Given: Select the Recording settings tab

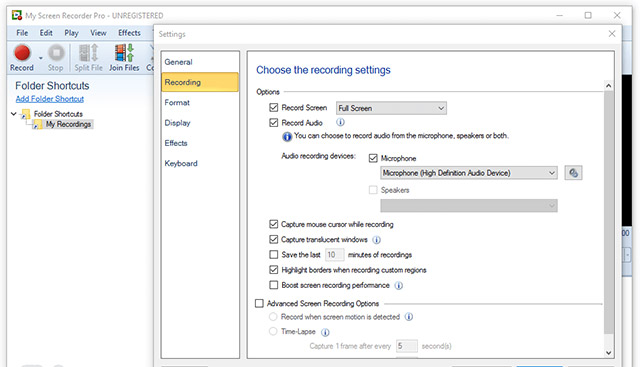Looking at the screenshot, I should coord(200,82).
